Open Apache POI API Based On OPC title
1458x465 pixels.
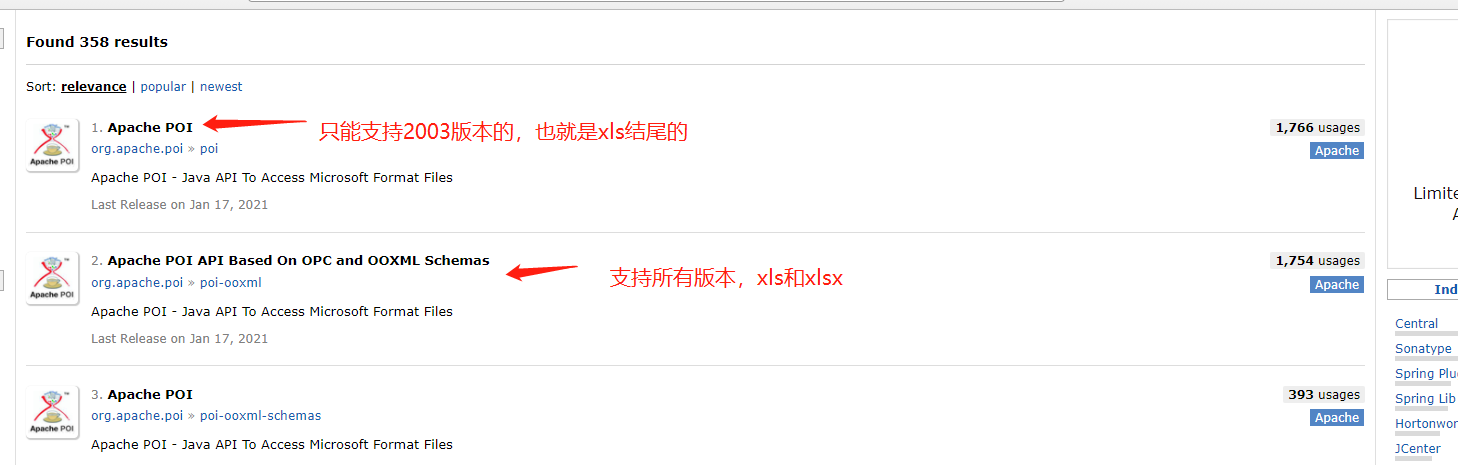(x=298, y=260)
